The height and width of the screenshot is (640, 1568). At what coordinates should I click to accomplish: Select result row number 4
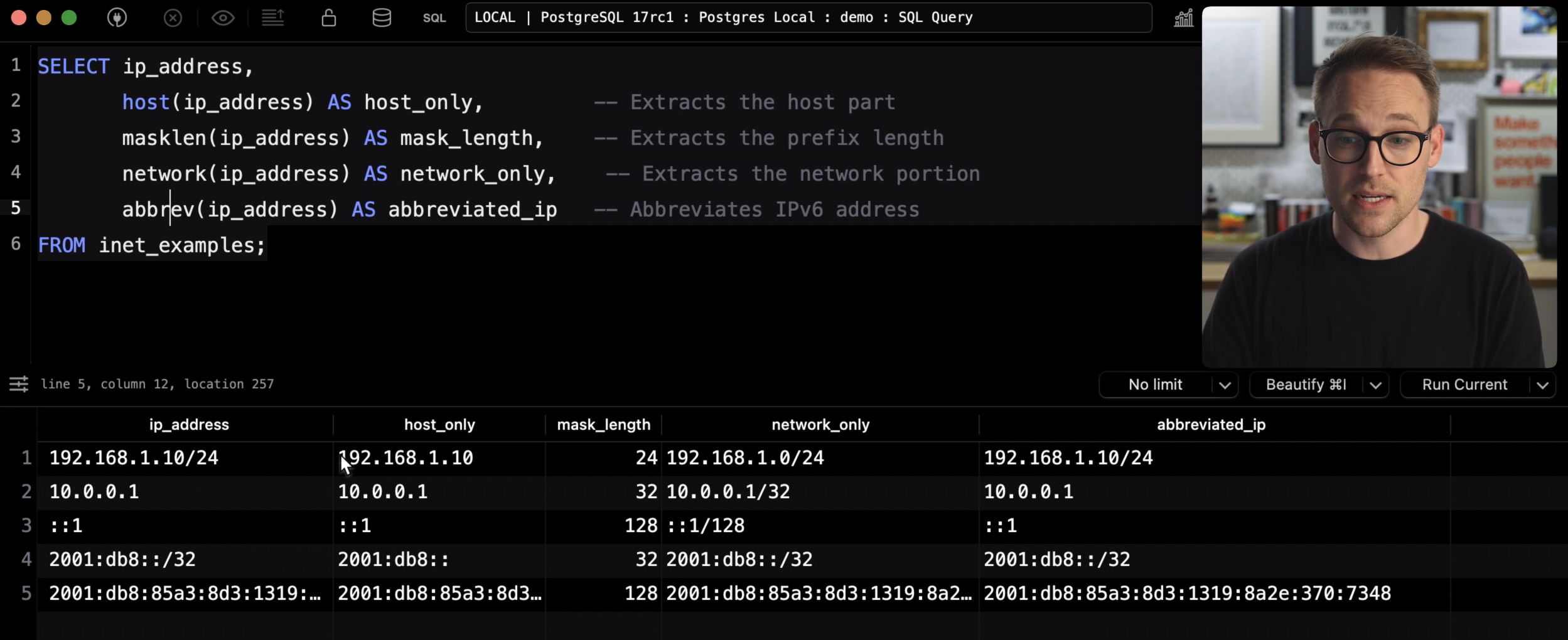point(26,559)
